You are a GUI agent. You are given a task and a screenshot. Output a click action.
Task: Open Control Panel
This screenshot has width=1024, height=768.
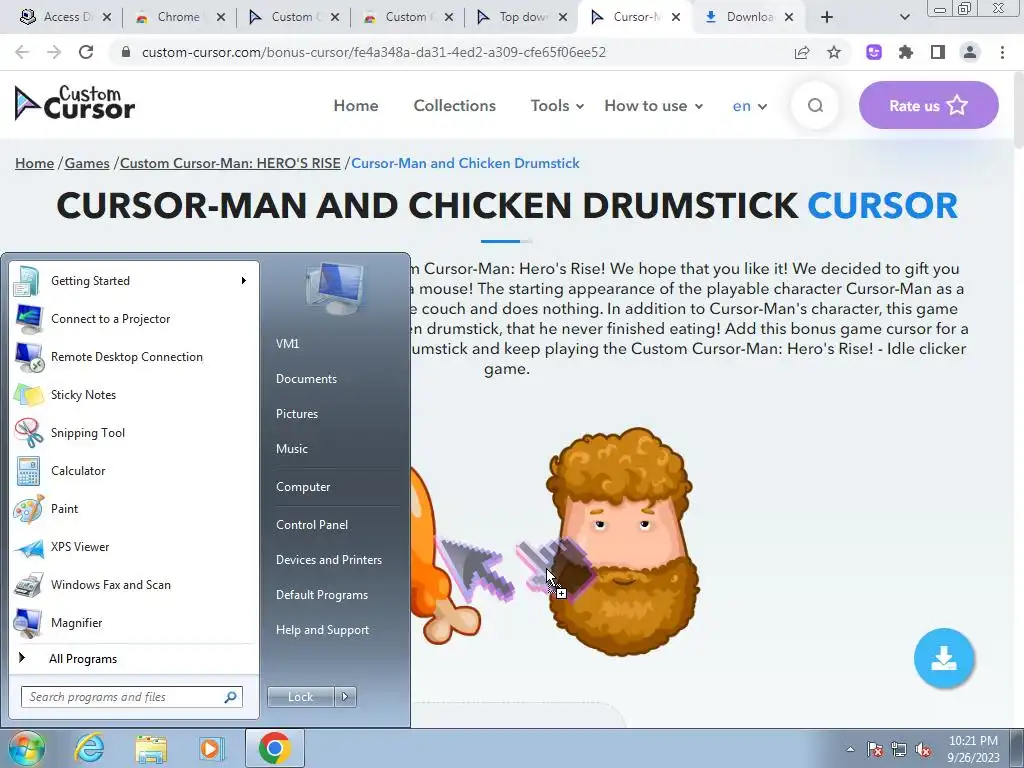(x=312, y=525)
